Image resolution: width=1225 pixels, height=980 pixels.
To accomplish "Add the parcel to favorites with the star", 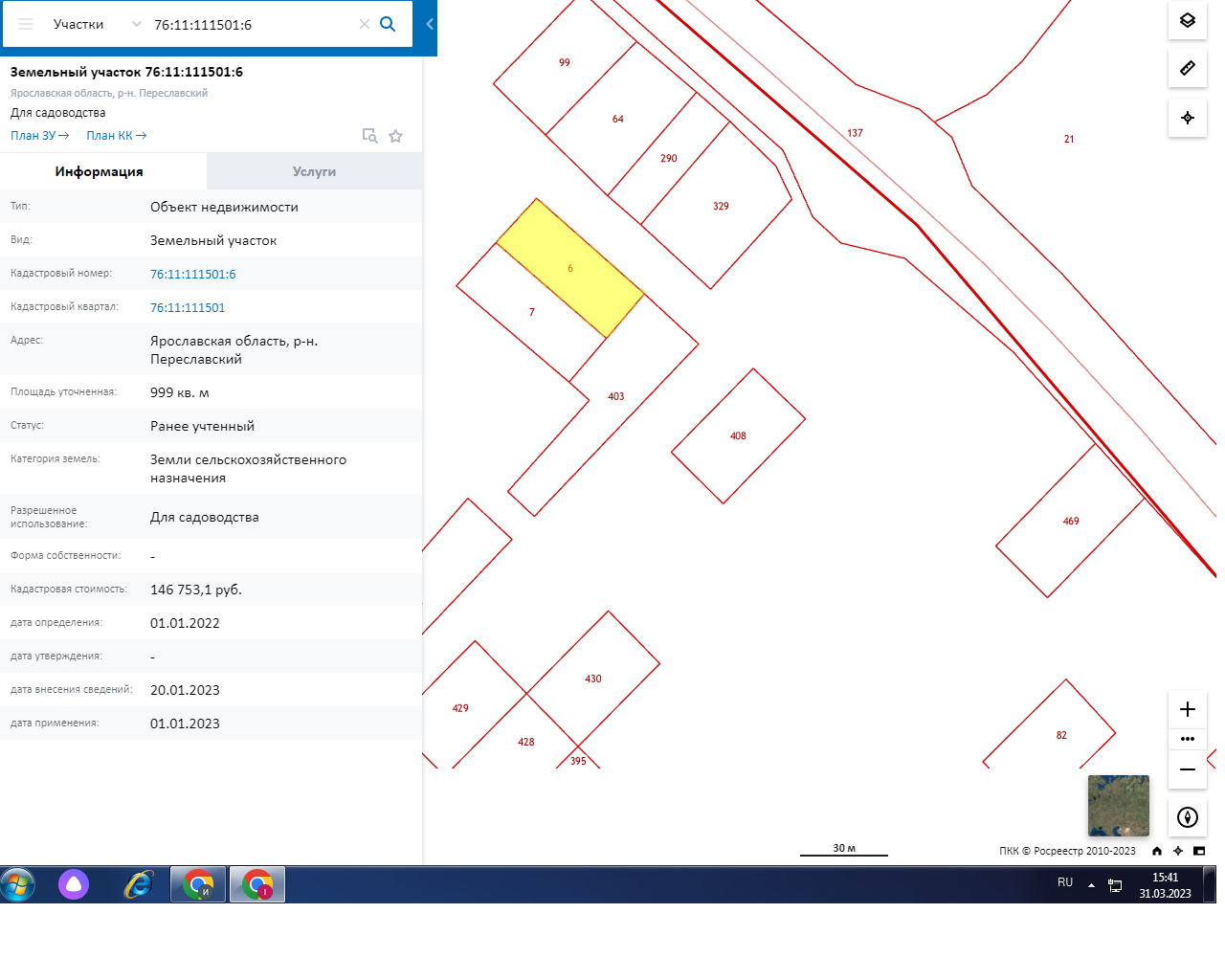I will pyautogui.click(x=396, y=136).
